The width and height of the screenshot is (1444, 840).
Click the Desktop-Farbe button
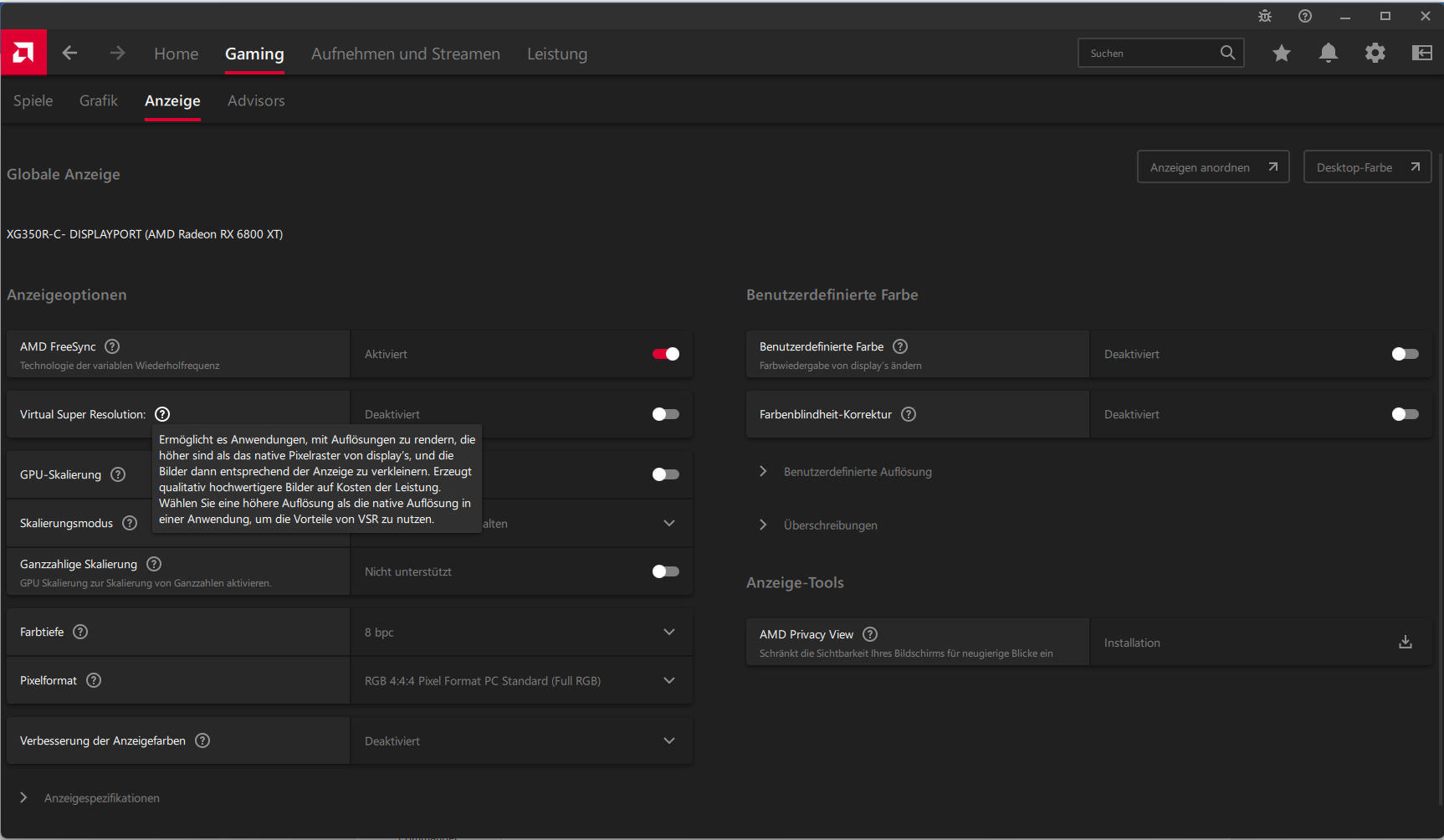(x=1367, y=167)
